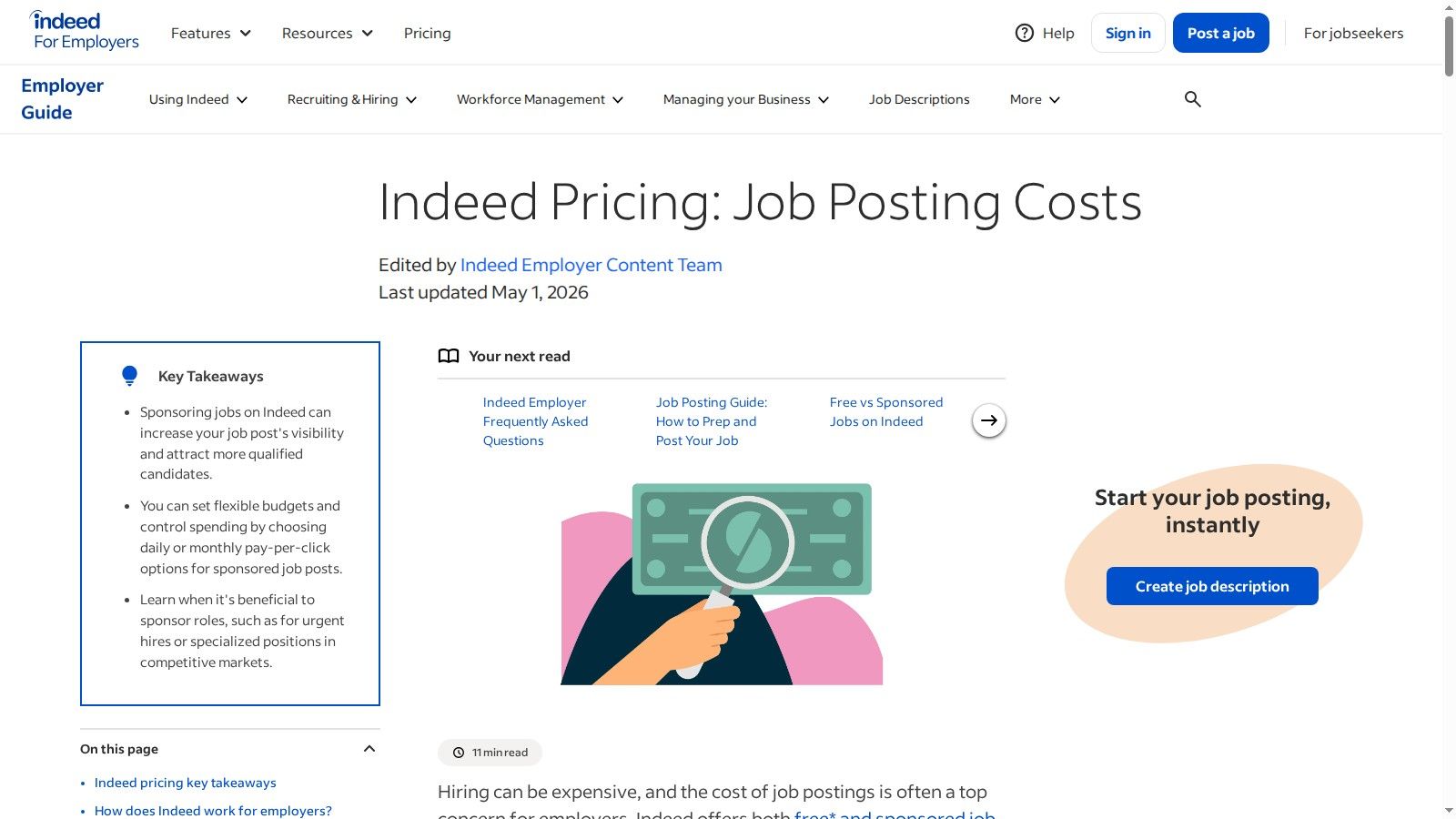Viewport: 1456px width, 819px height.
Task: Click the Employer Guide heading link
Action: [x=62, y=99]
